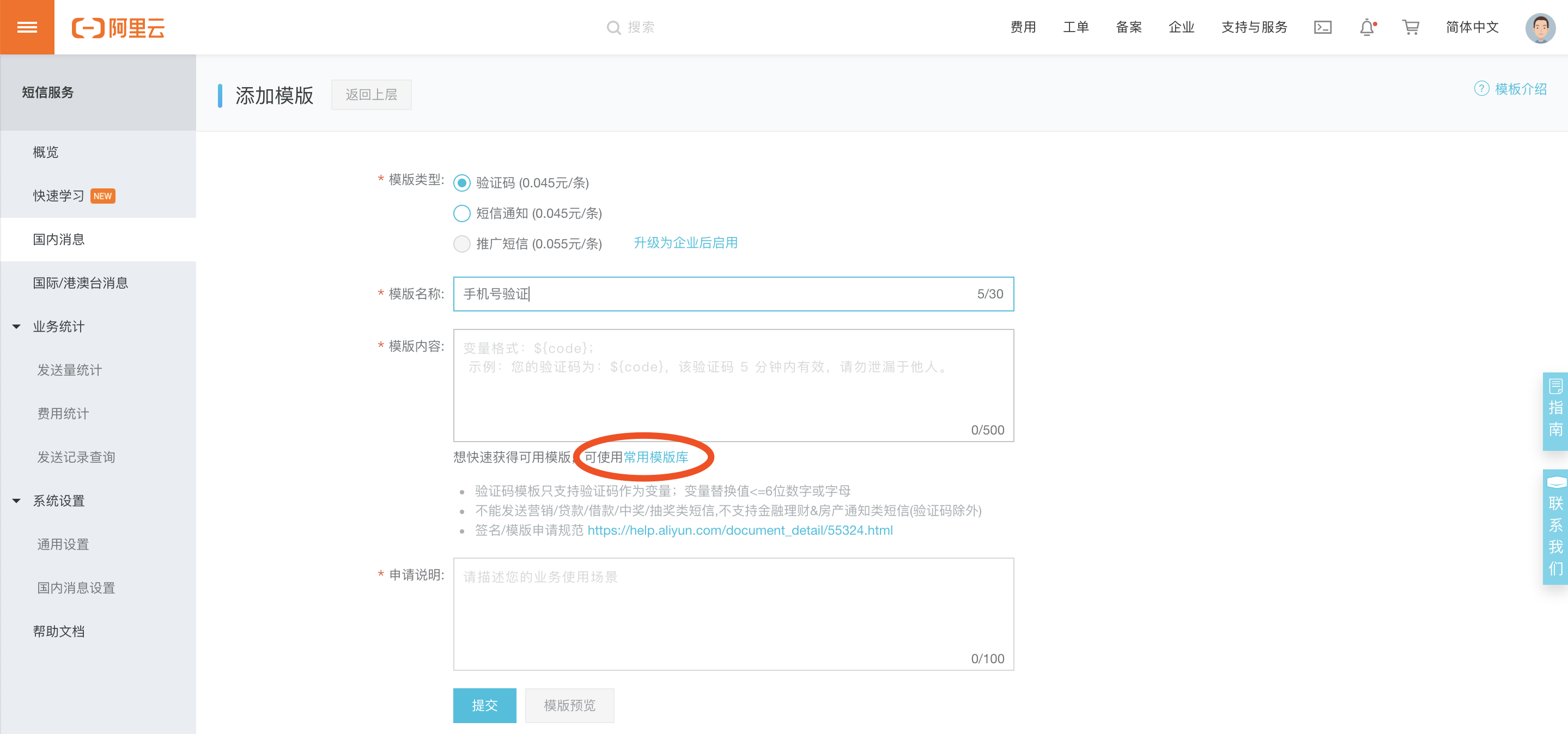Click the top 搜索 search field

pyautogui.click(x=641, y=27)
